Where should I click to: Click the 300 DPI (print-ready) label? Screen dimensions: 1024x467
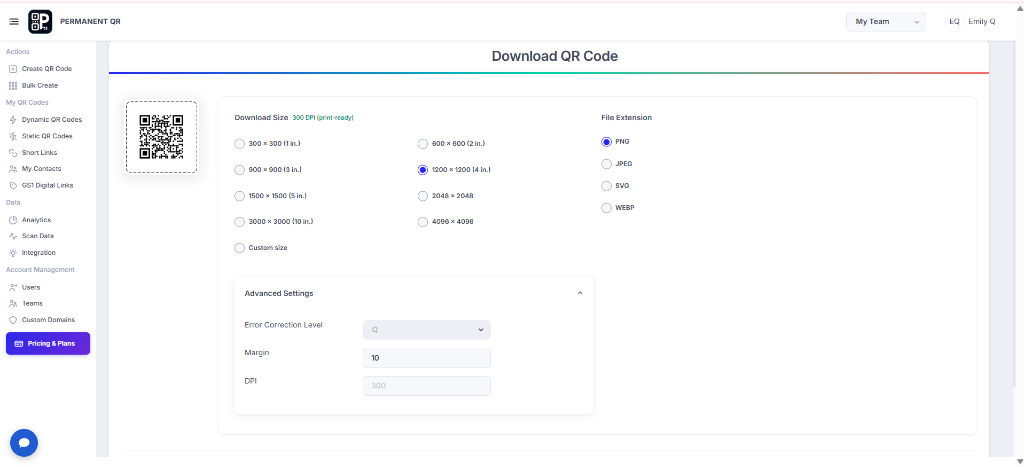tap(323, 118)
